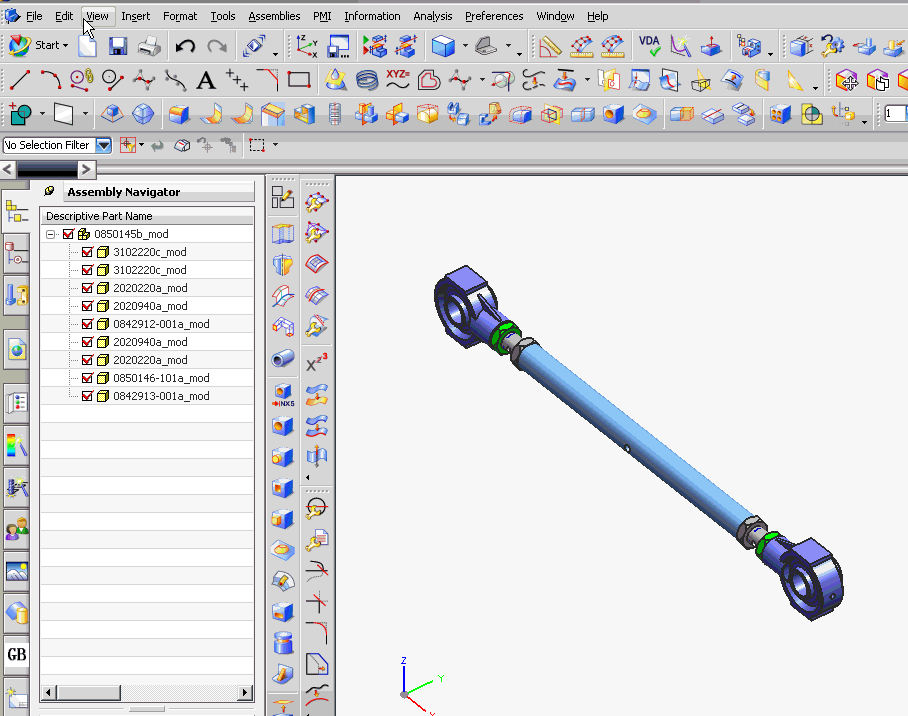
Task: Click the measure angle triangle icon
Action: click(x=549, y=46)
